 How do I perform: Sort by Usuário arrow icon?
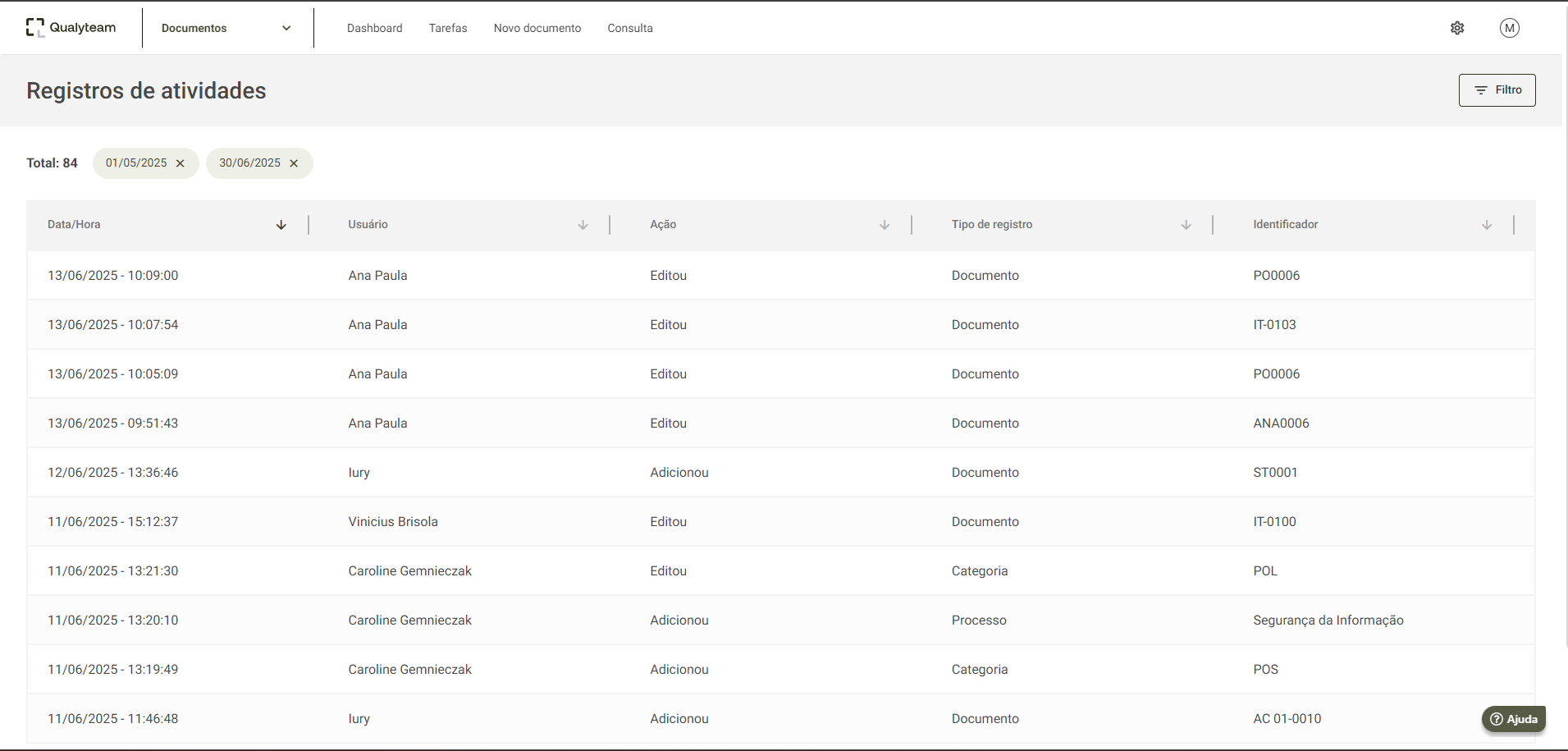tap(583, 225)
